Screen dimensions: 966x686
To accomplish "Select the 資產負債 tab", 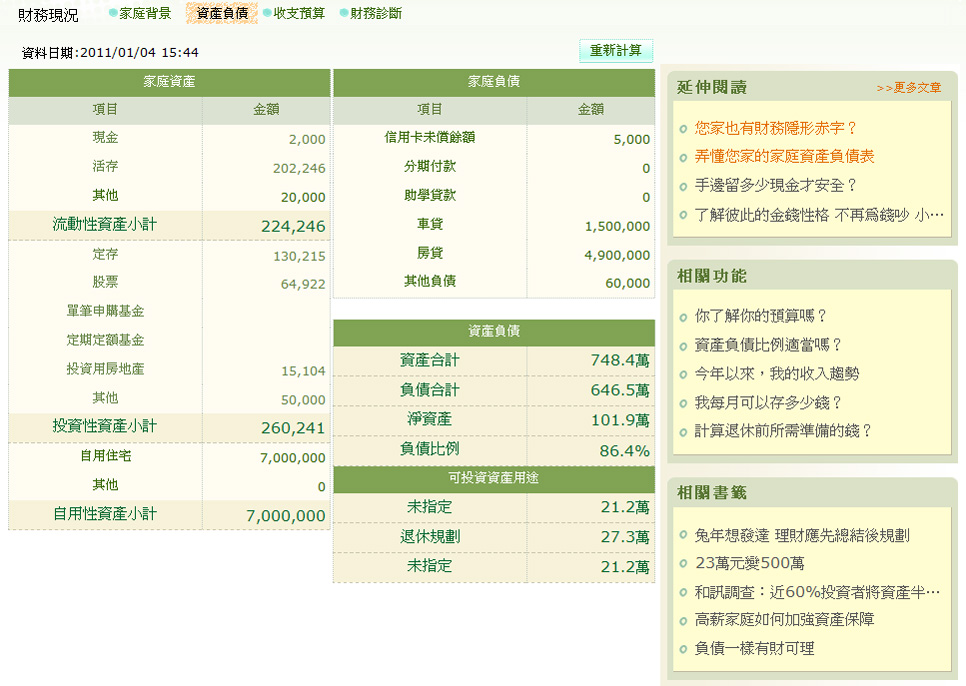I will pyautogui.click(x=222, y=13).
